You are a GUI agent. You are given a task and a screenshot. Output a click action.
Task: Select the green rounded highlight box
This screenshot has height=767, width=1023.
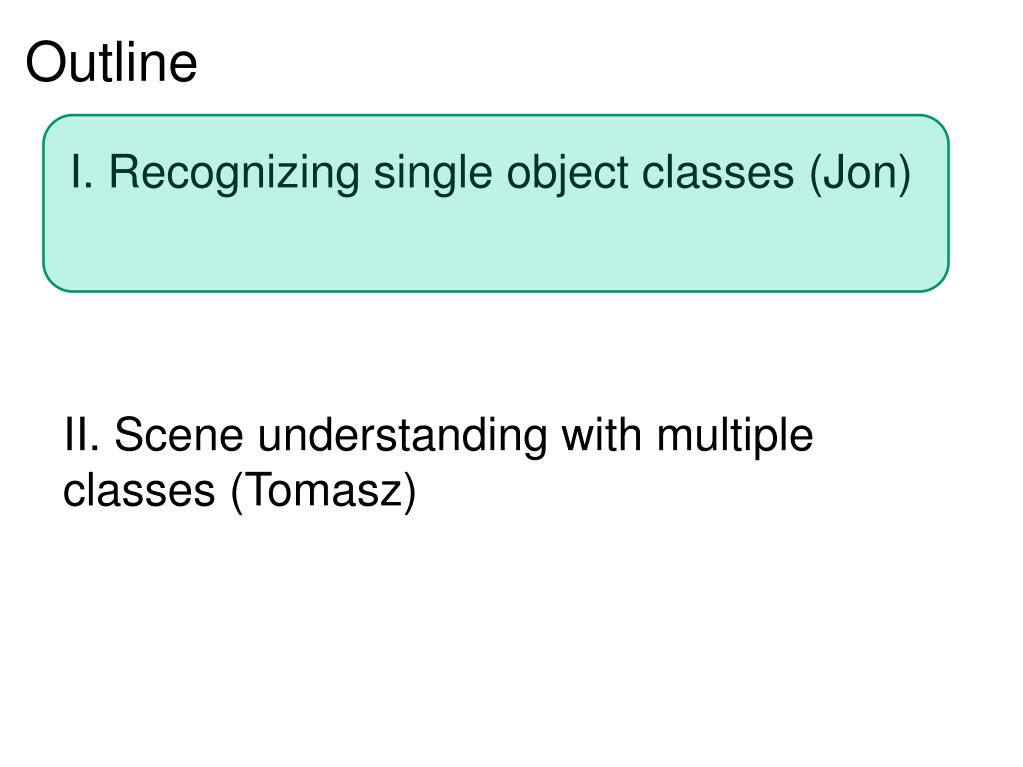tap(496, 203)
